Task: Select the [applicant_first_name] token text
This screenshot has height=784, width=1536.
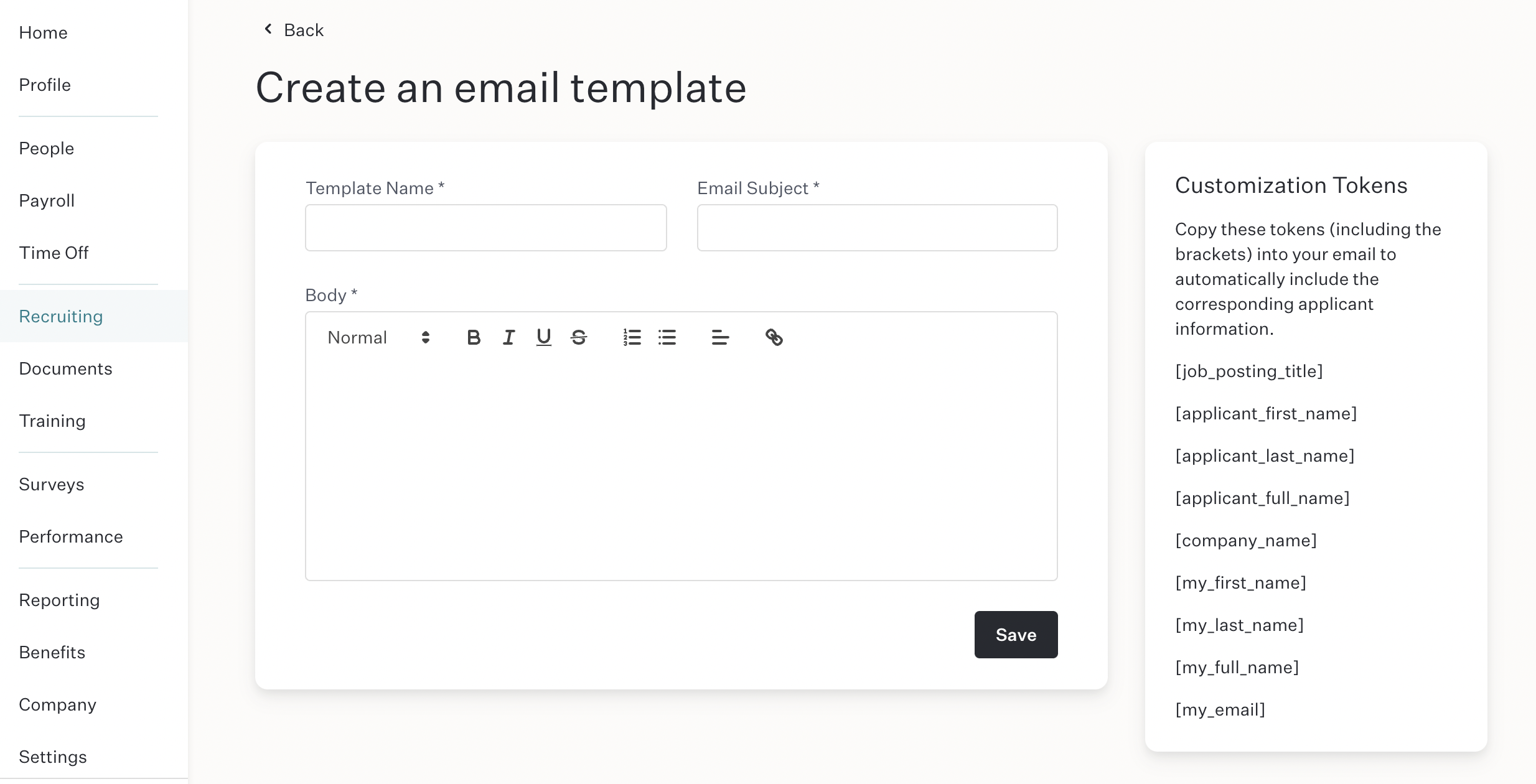Action: point(1266,414)
